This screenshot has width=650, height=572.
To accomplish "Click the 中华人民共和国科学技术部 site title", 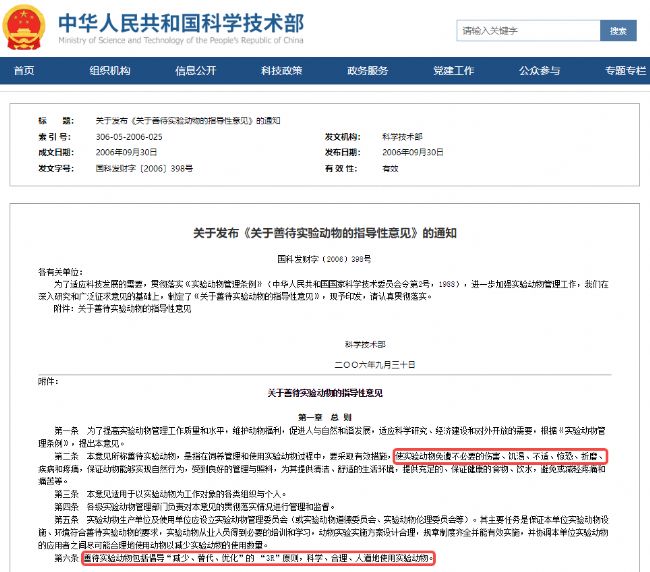I will click(180, 22).
